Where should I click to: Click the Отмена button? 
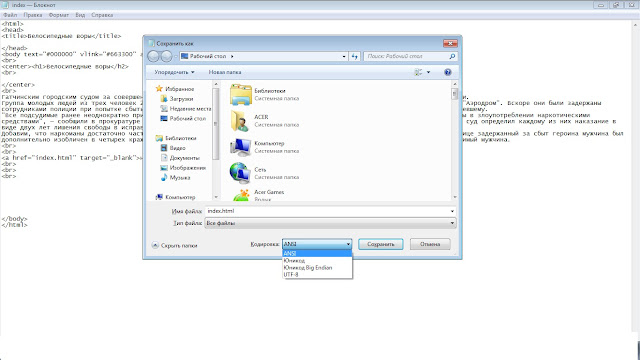coord(430,244)
